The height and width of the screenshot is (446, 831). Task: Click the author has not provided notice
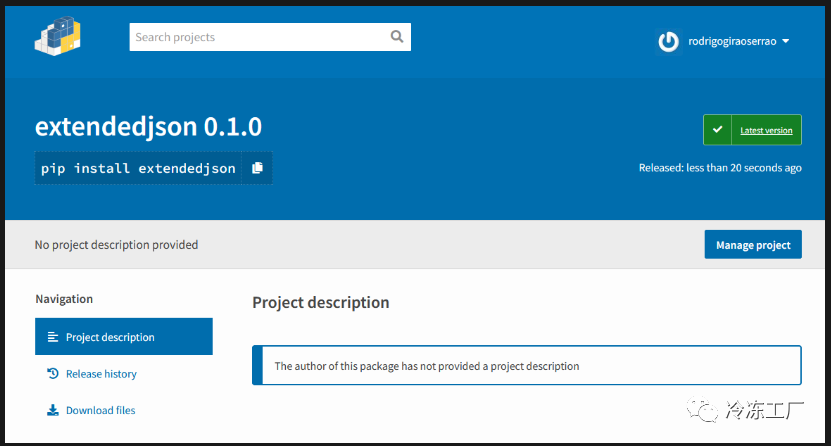pyautogui.click(x=527, y=365)
